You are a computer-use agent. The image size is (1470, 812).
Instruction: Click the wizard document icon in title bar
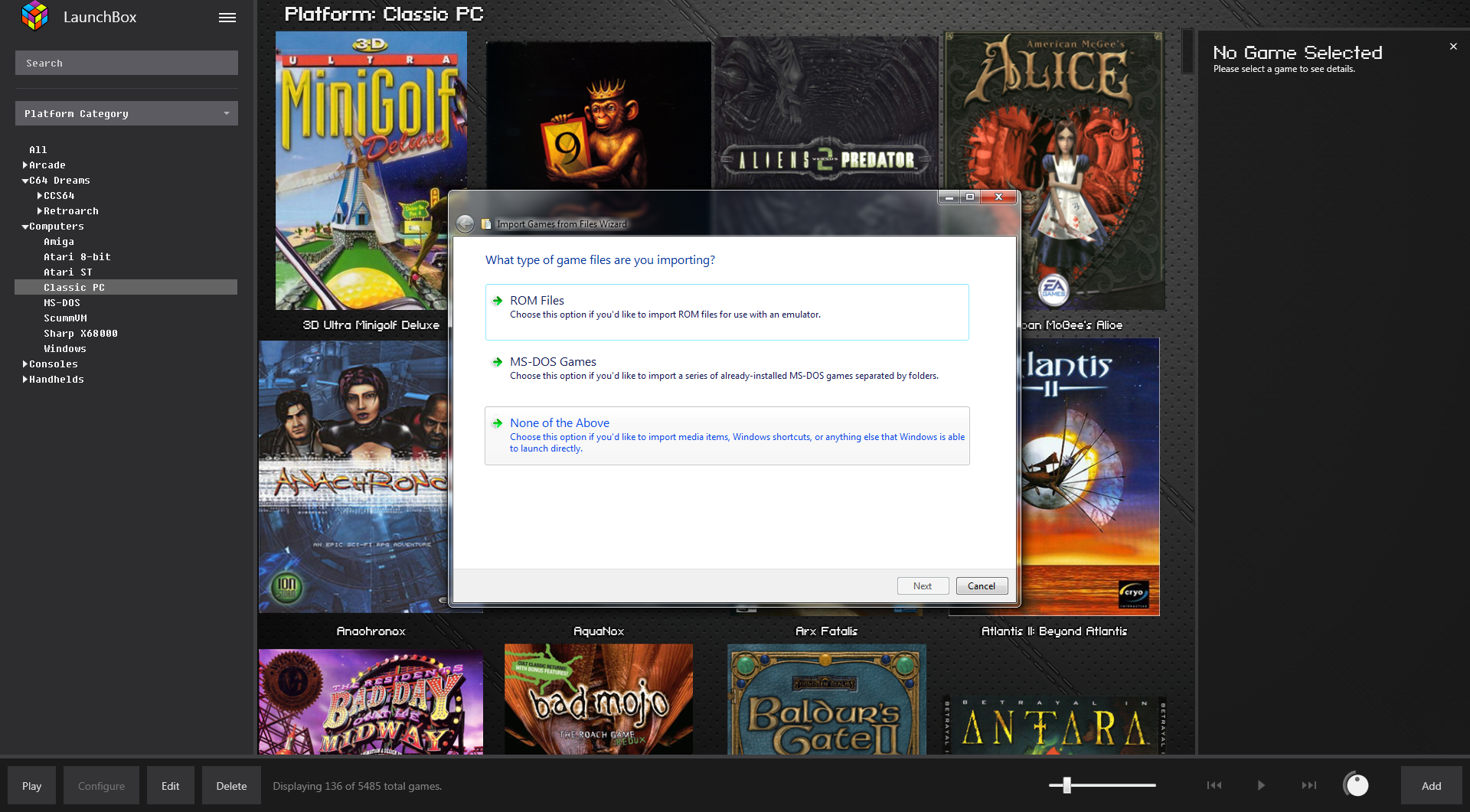(x=486, y=224)
